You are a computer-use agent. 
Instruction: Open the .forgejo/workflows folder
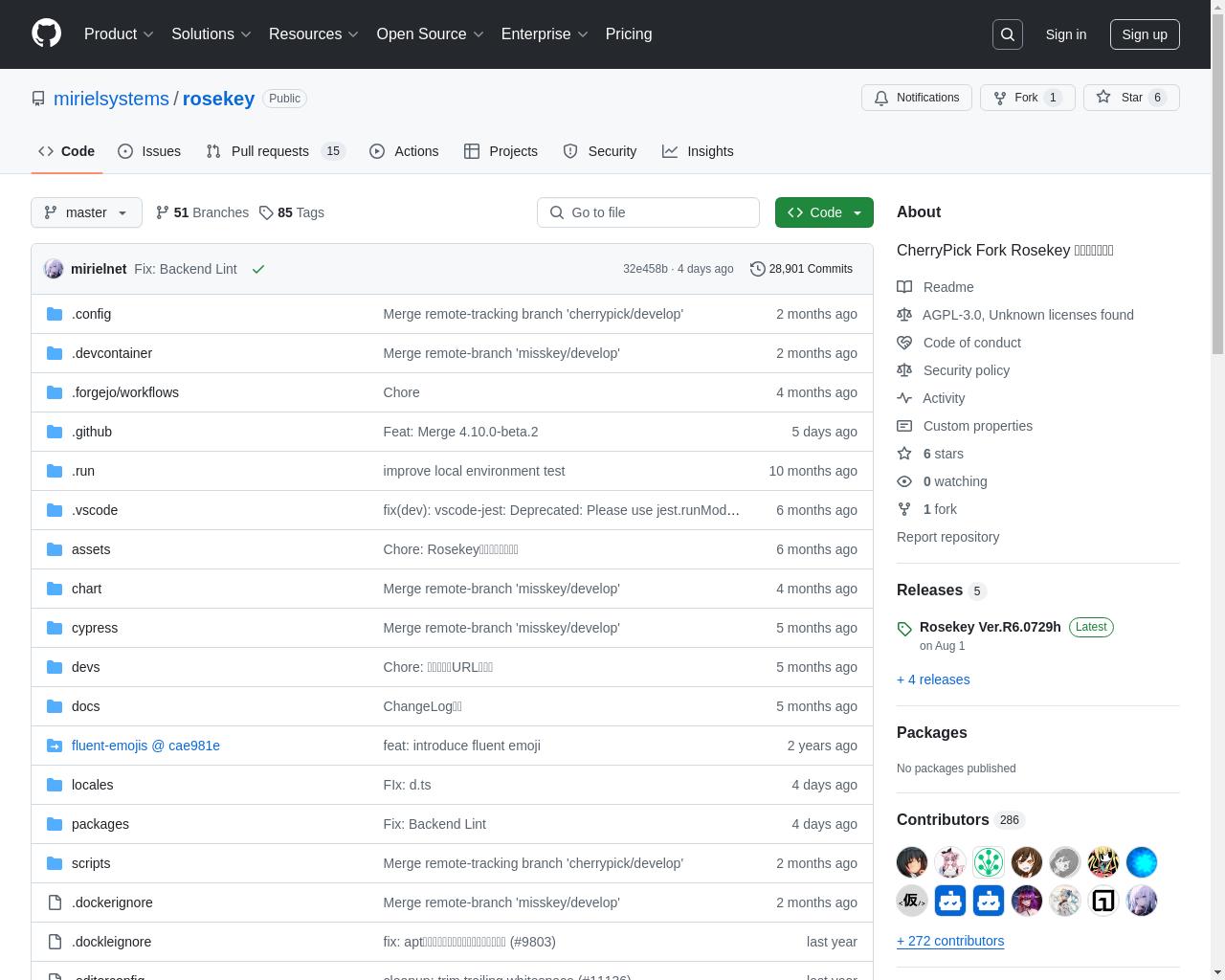125,392
